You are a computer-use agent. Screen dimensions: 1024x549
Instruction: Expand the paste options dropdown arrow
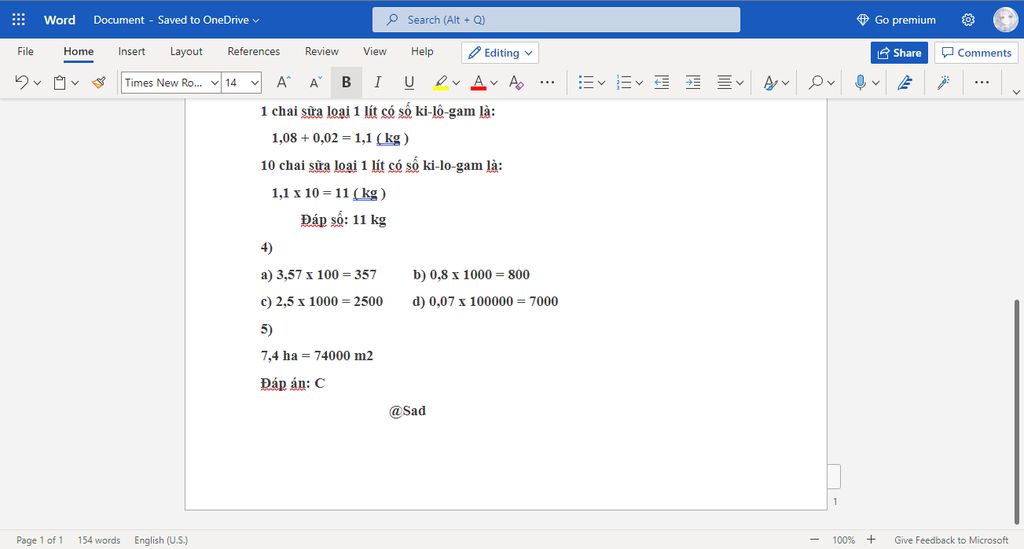[75, 83]
